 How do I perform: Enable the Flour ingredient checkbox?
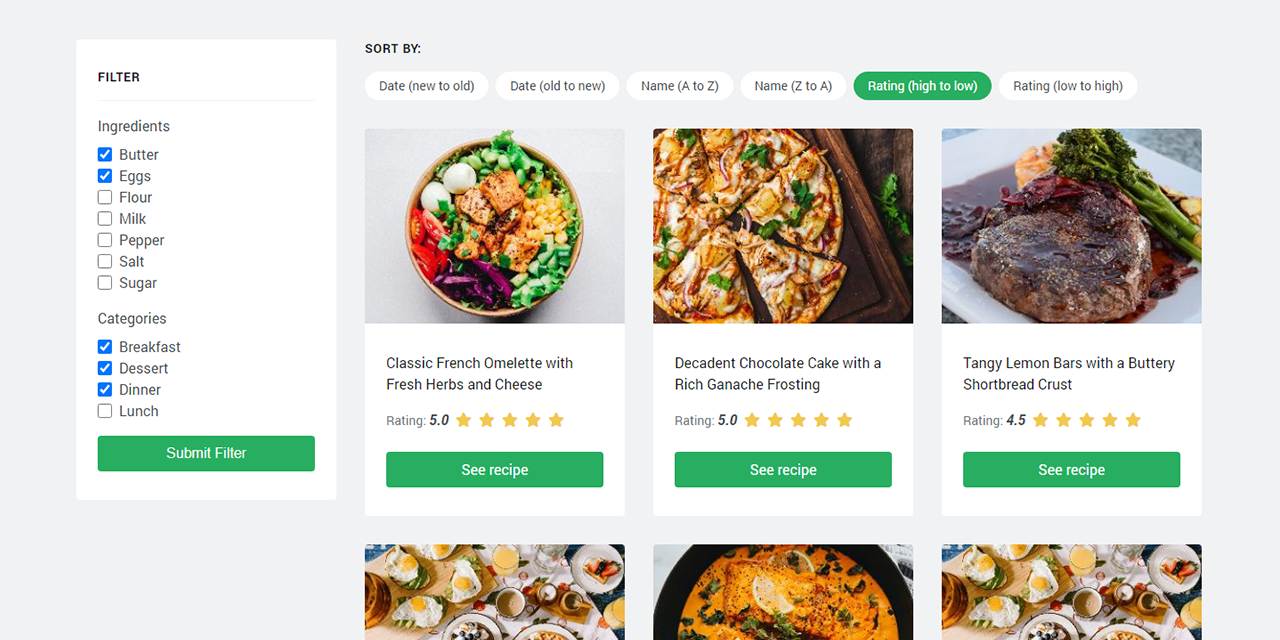104,197
